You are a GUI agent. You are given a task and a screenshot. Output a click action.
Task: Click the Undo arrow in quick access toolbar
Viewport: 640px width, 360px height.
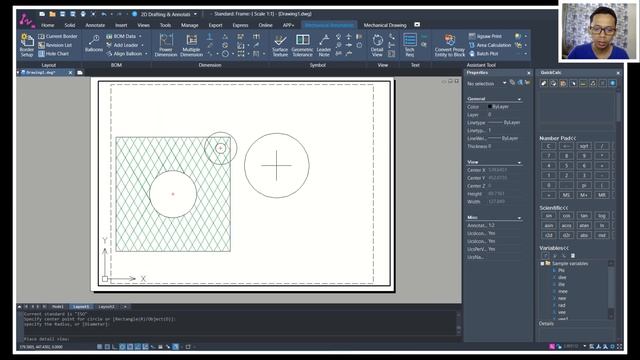coord(104,14)
